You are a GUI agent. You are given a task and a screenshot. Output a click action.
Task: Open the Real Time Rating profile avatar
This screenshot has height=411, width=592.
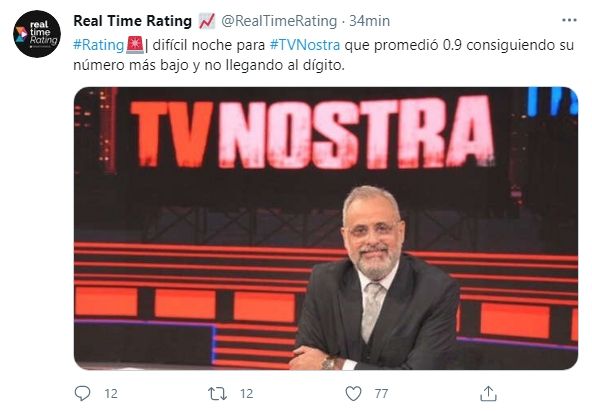click(37, 34)
